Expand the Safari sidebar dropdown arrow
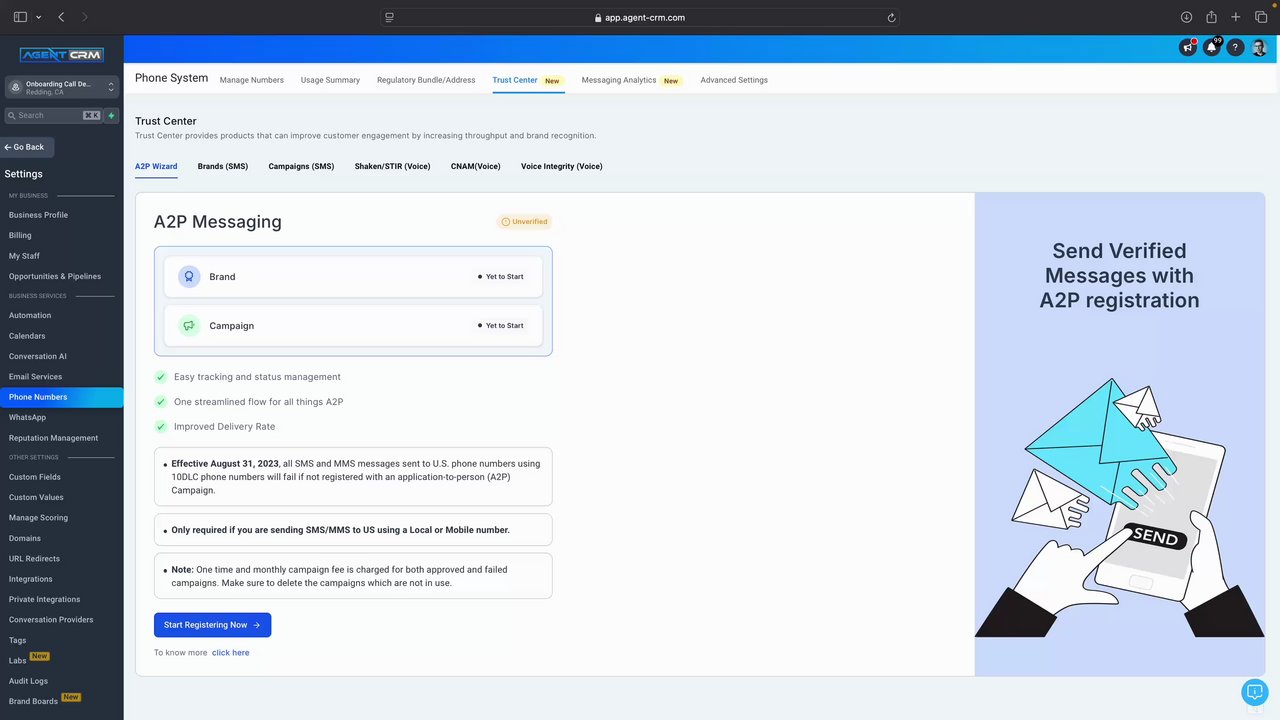 38,17
